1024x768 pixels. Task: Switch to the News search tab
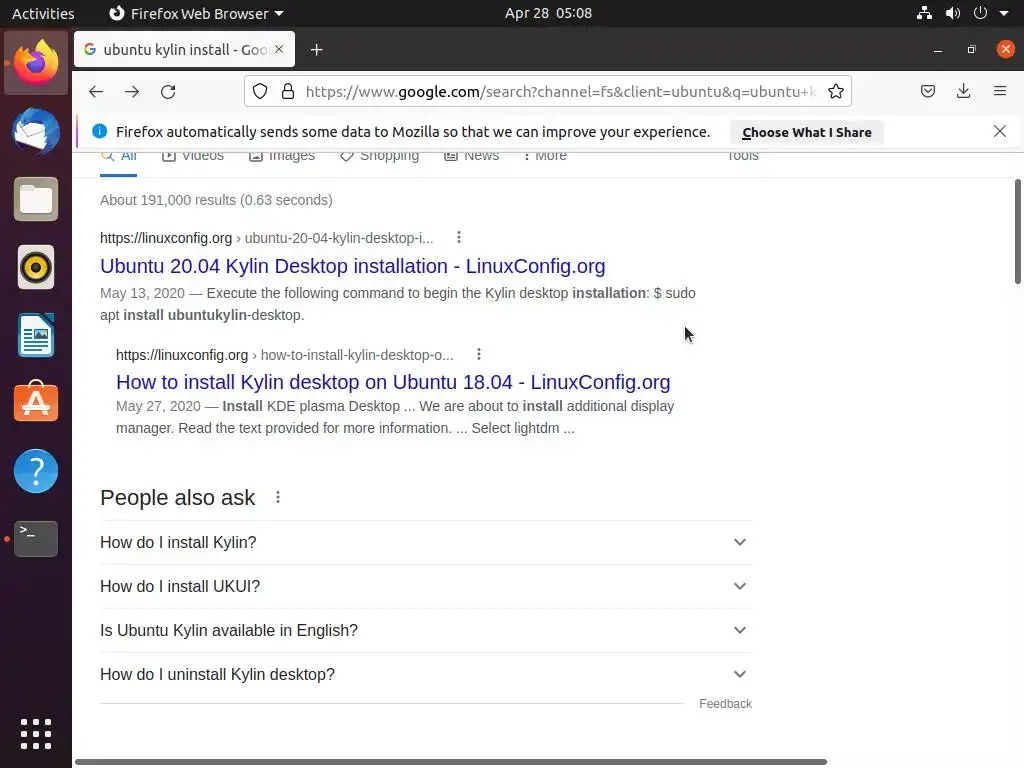click(x=472, y=157)
